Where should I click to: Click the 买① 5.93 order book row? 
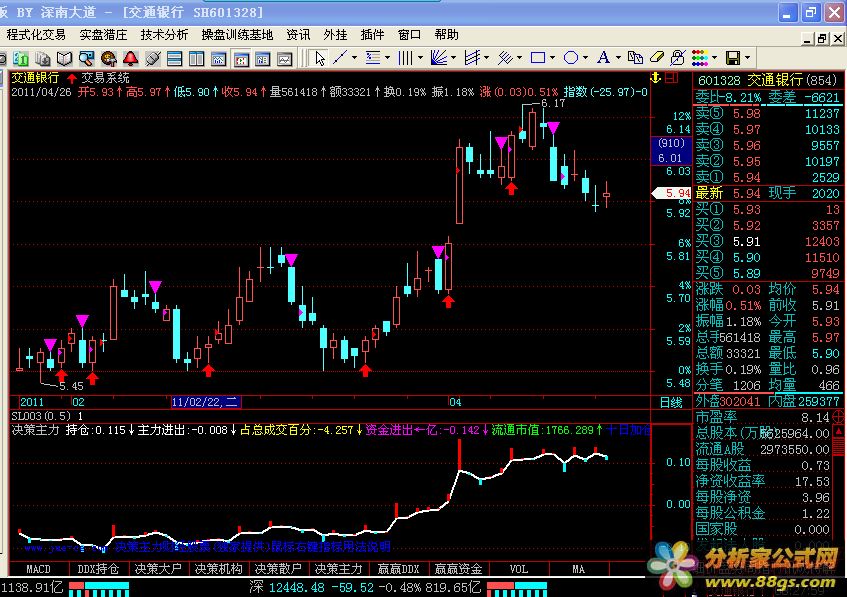pos(767,209)
